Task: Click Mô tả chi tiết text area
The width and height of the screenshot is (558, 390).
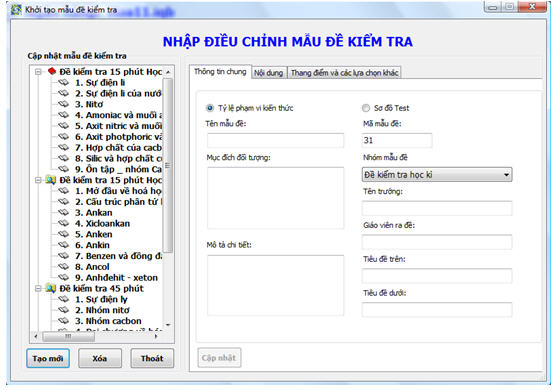Action: tap(275, 285)
